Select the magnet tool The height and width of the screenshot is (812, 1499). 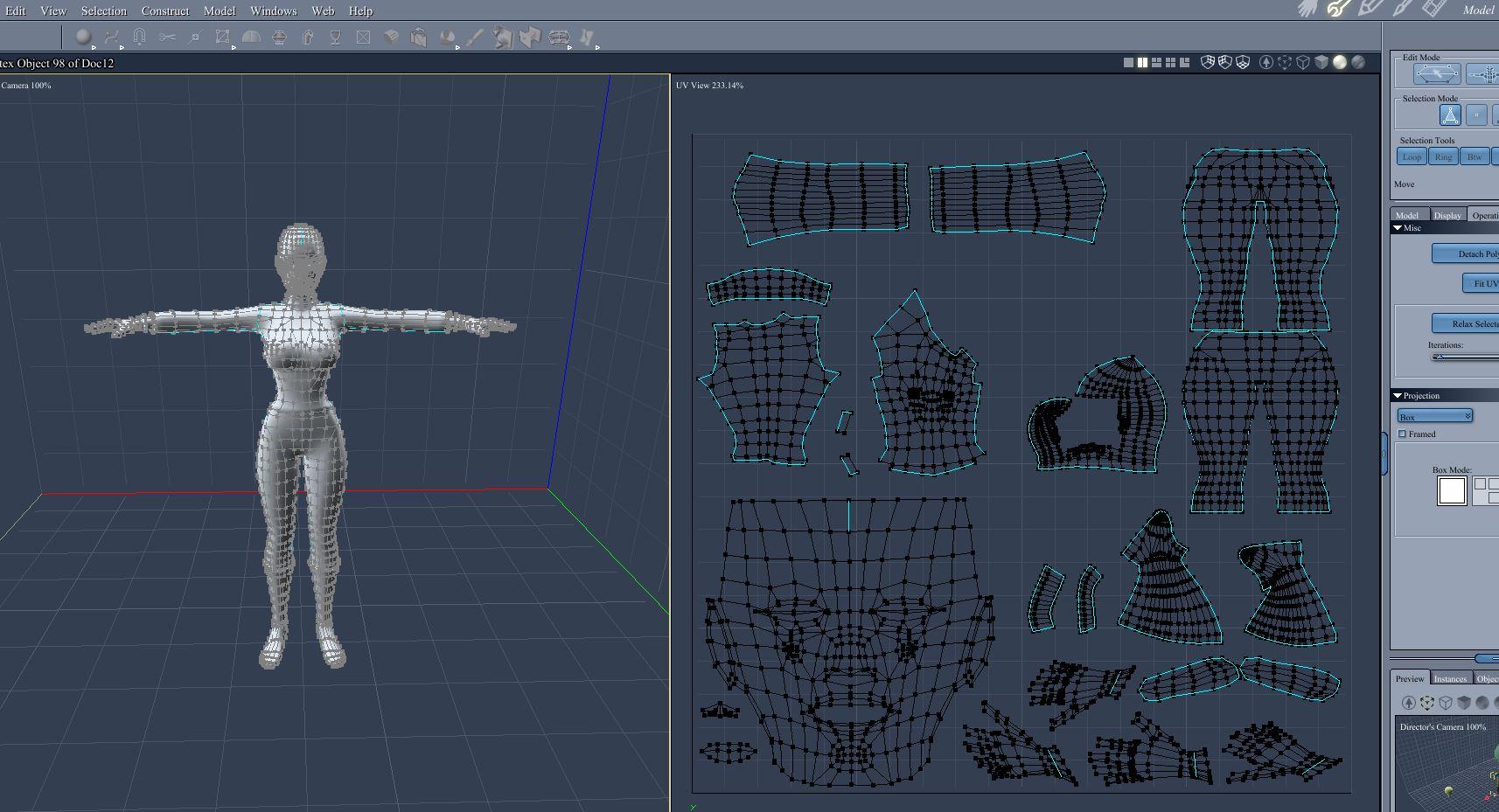[x=139, y=37]
